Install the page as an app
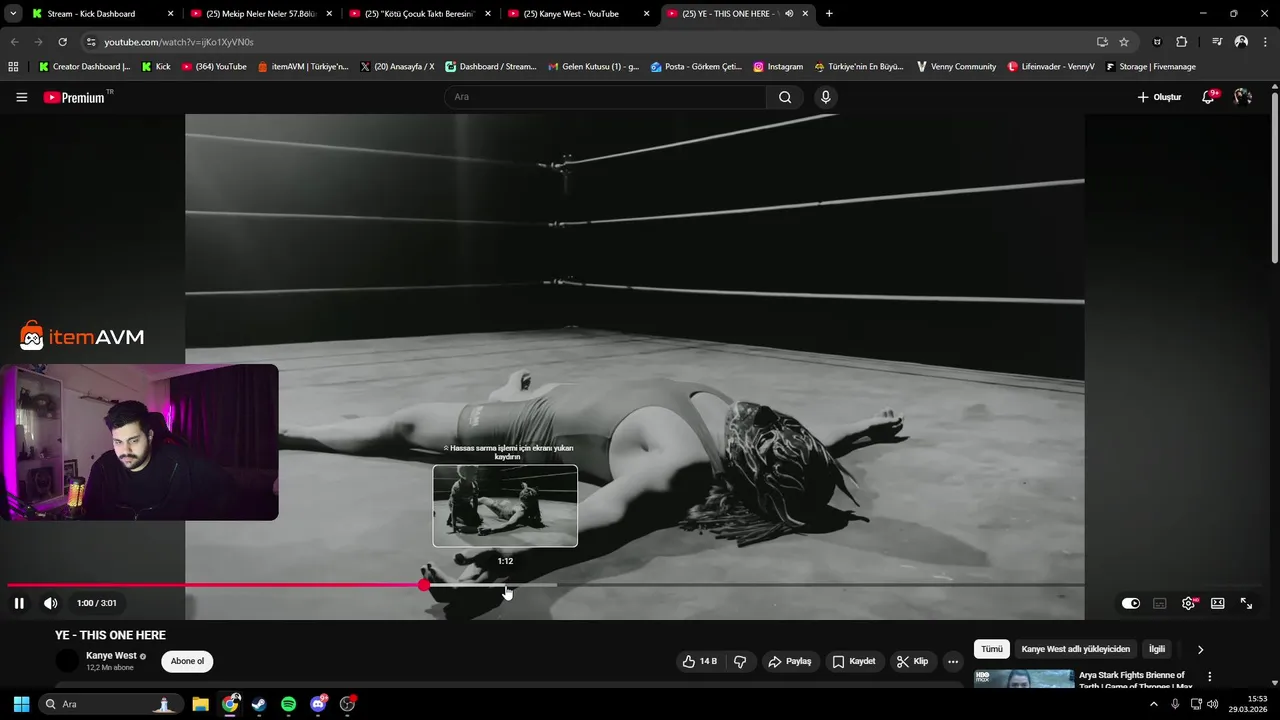 1102,42
